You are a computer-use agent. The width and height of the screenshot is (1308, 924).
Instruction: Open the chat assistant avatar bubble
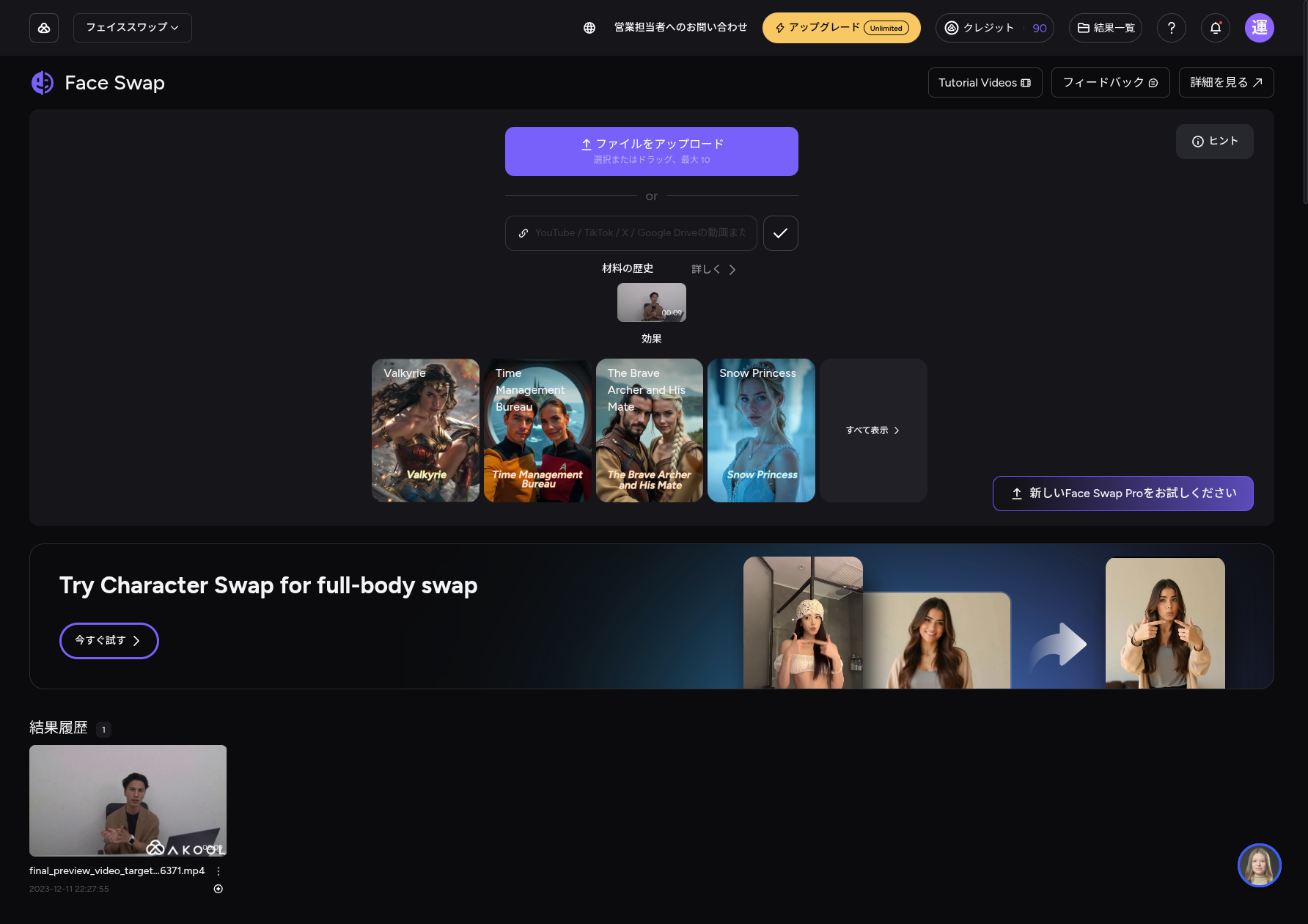click(1259, 865)
